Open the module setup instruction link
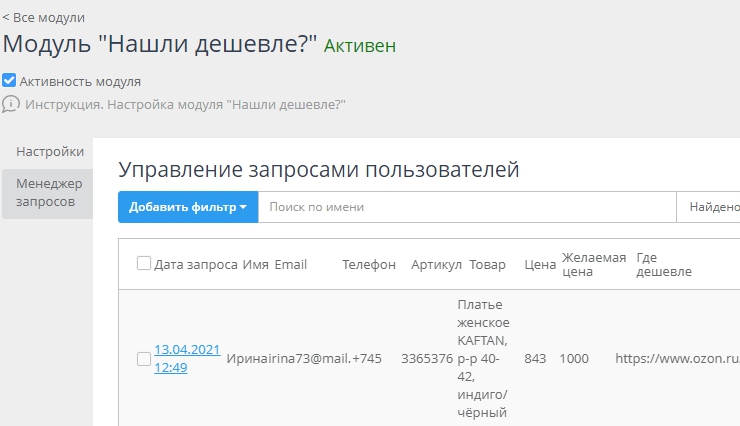Viewport: 740px width, 426px height. pyautogui.click(x=185, y=104)
